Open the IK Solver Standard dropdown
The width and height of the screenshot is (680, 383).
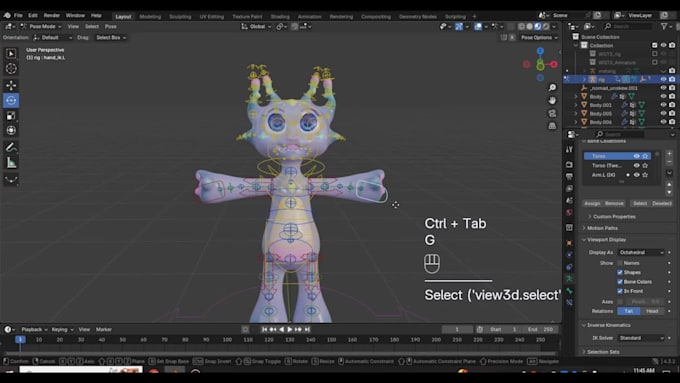click(x=641, y=338)
